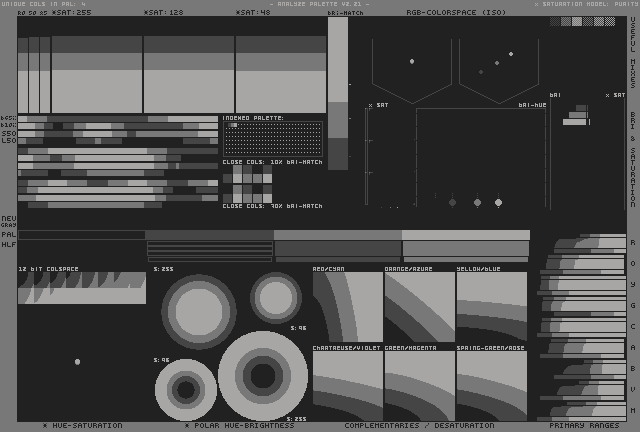Screen dimensions: 640x432
Task: Click the 'R' primary range row letter
Action: click(x=633, y=243)
